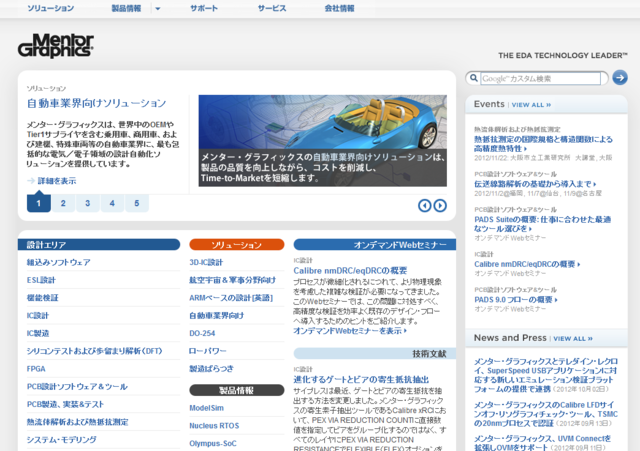Open the FPGA link
This screenshot has height=451, width=640.
click(x=36, y=369)
